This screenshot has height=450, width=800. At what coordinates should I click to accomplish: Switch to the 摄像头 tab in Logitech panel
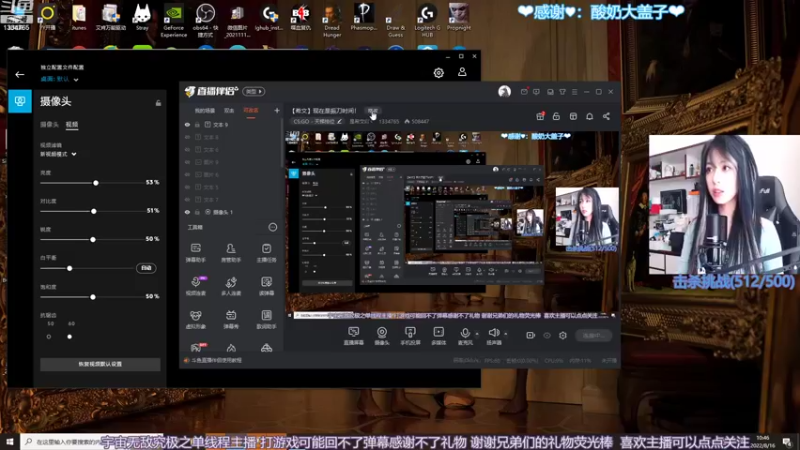click(49, 124)
